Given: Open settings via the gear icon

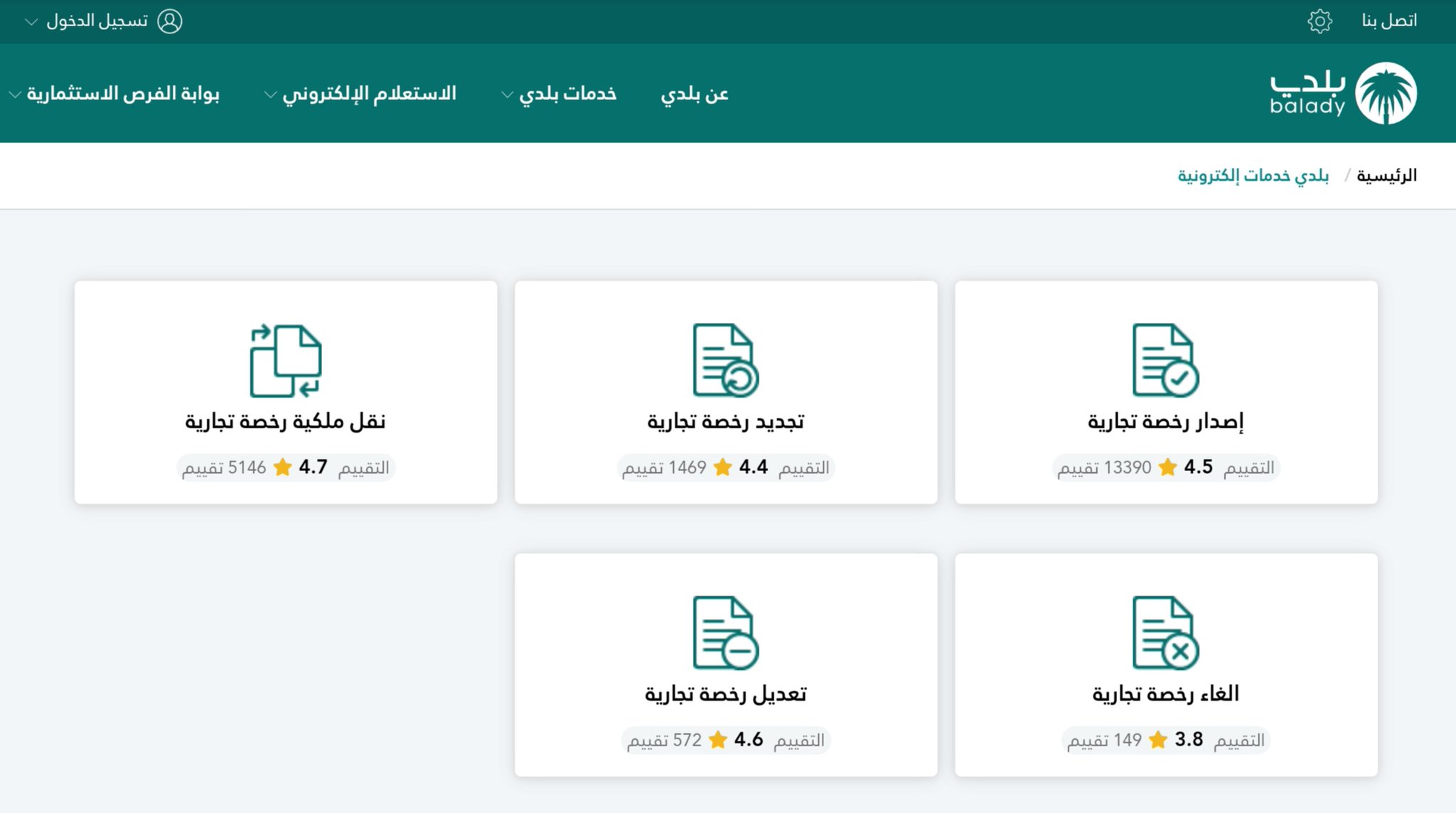Looking at the screenshot, I should point(1319,21).
